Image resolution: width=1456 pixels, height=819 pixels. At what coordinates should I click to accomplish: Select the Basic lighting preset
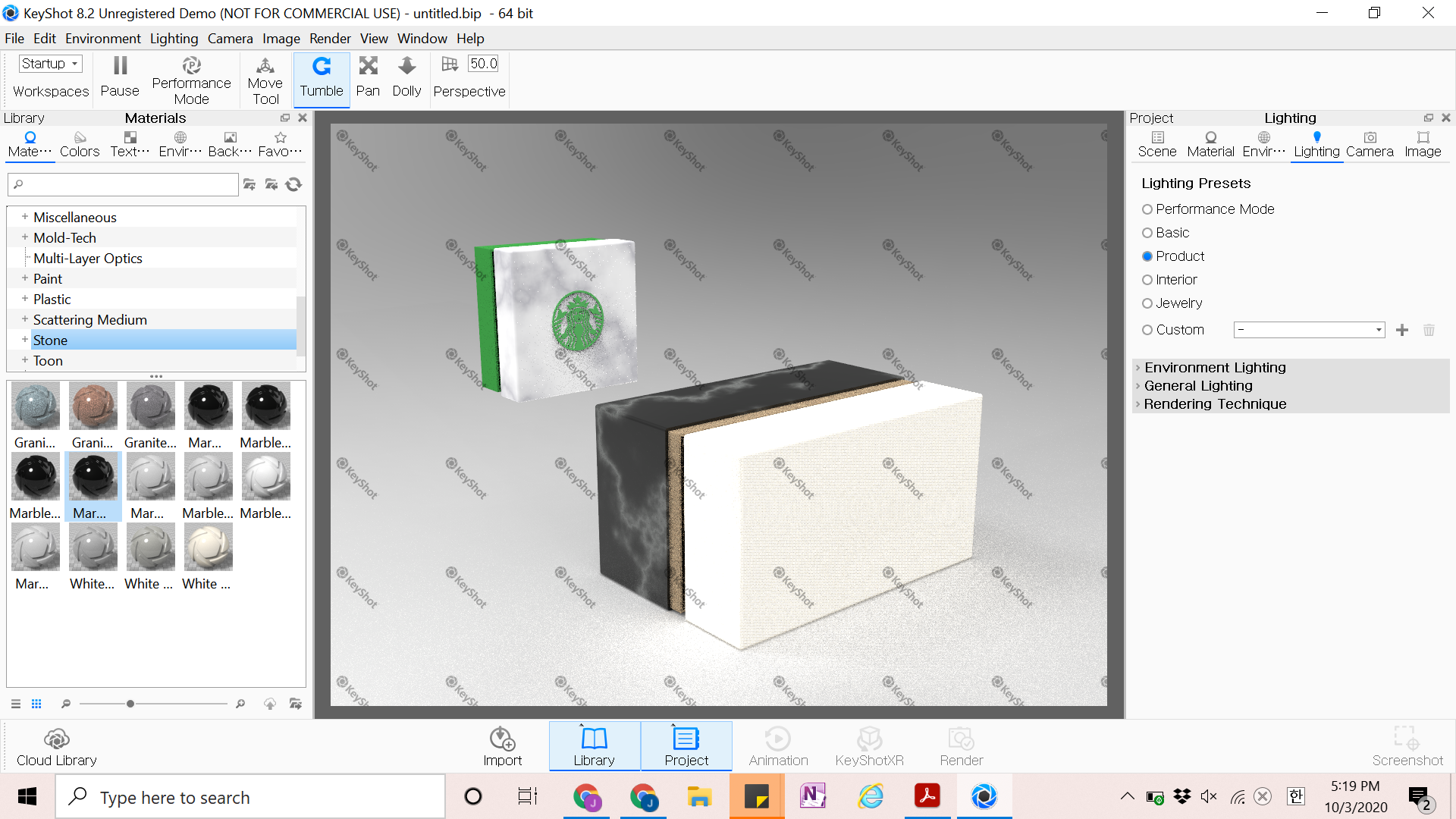pos(1147,233)
